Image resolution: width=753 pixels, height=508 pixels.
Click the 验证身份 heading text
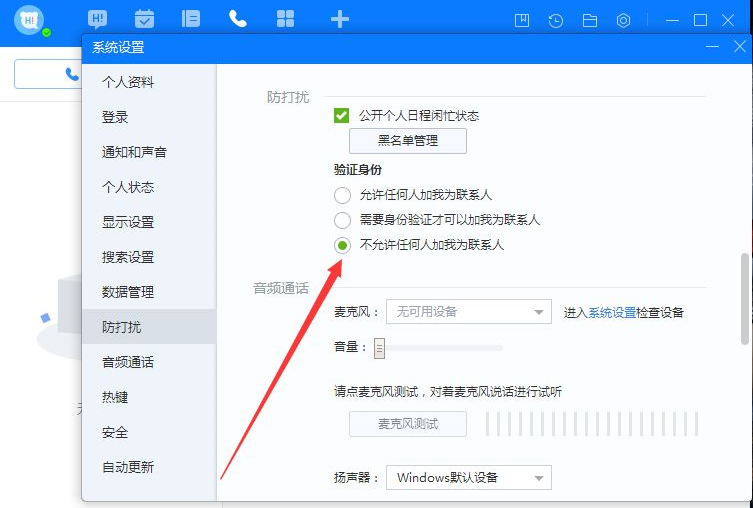click(358, 169)
